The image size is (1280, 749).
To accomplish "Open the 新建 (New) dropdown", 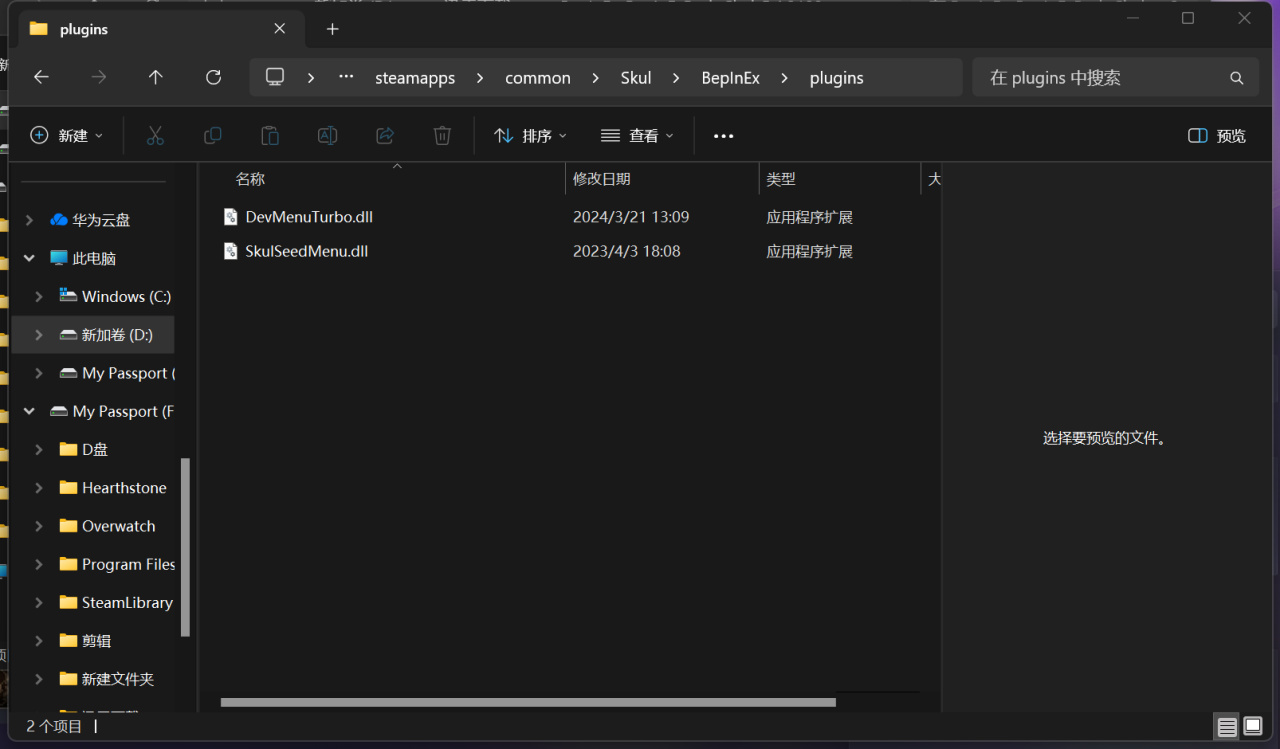I will 67,135.
